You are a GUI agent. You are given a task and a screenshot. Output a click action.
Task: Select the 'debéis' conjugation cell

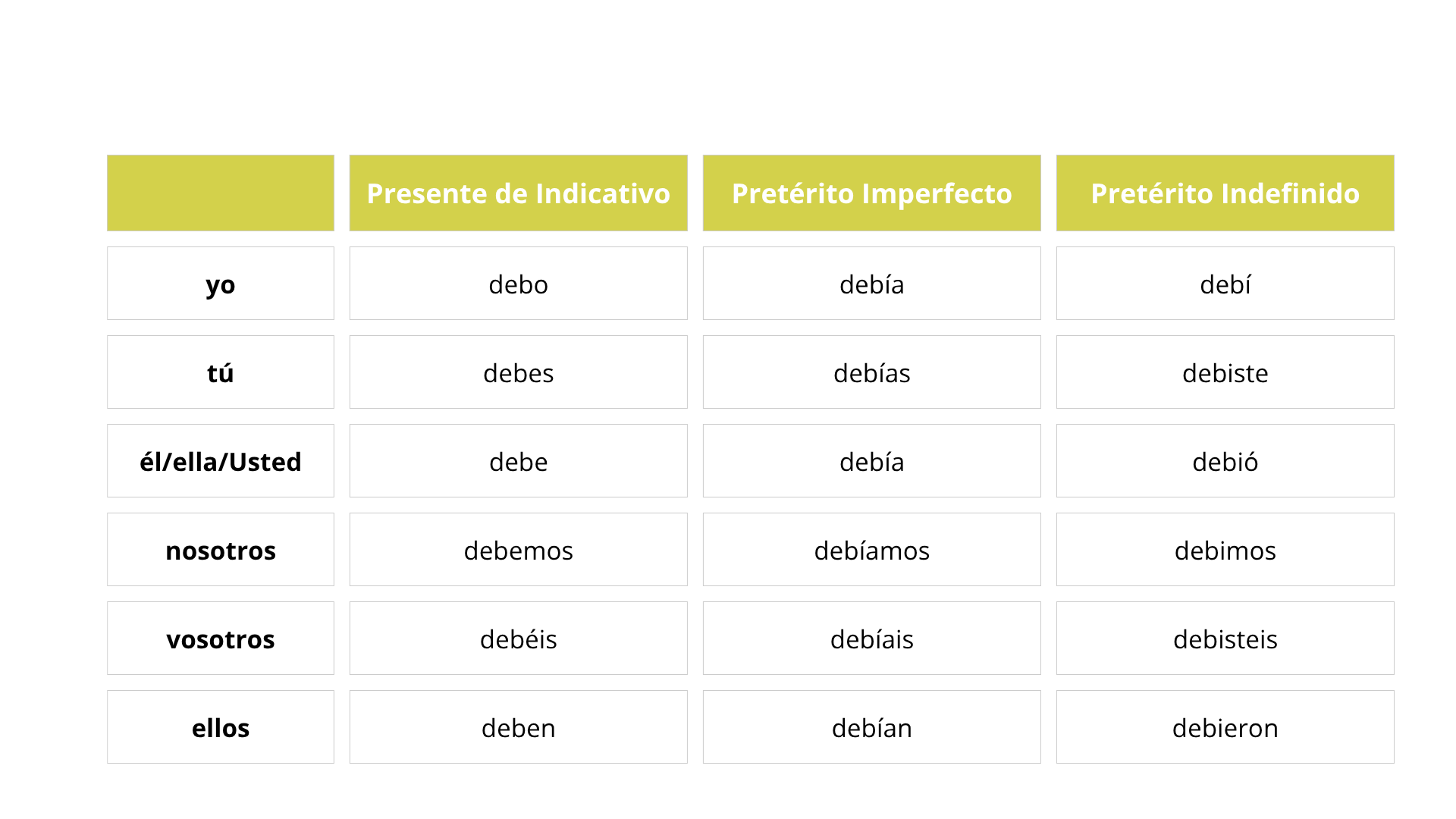518,639
